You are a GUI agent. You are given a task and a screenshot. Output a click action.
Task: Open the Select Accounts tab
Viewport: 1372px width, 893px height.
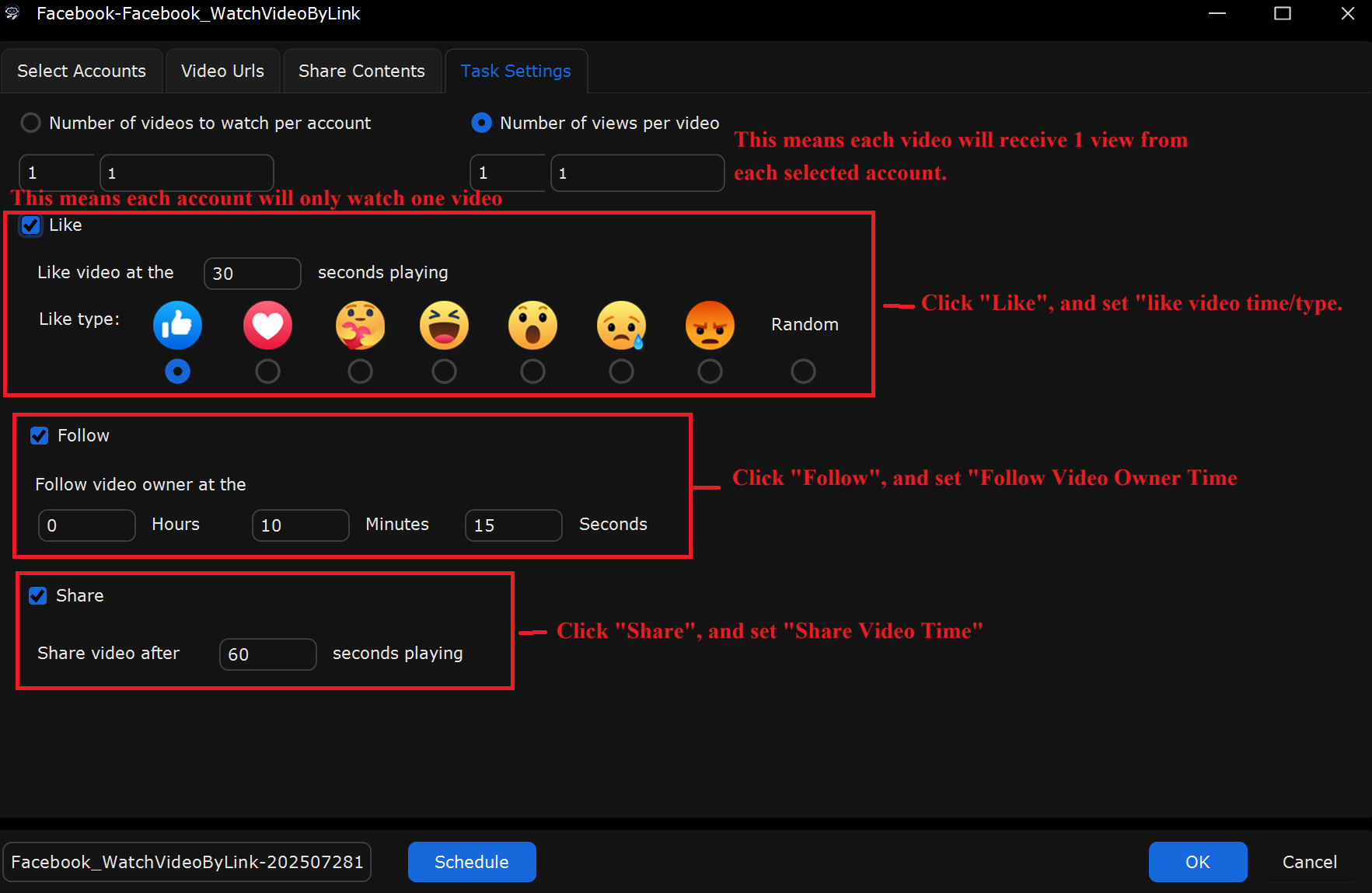coord(82,71)
